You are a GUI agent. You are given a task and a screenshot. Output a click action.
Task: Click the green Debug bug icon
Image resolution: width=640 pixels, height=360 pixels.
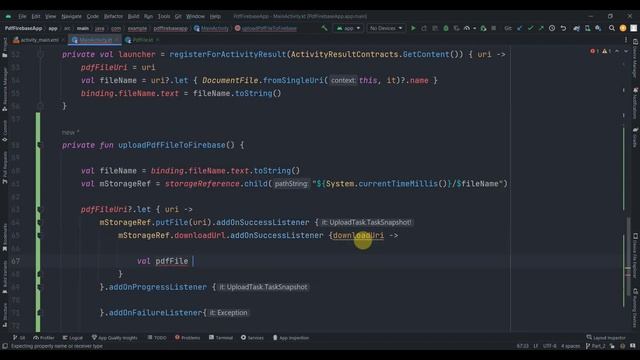[446, 28]
